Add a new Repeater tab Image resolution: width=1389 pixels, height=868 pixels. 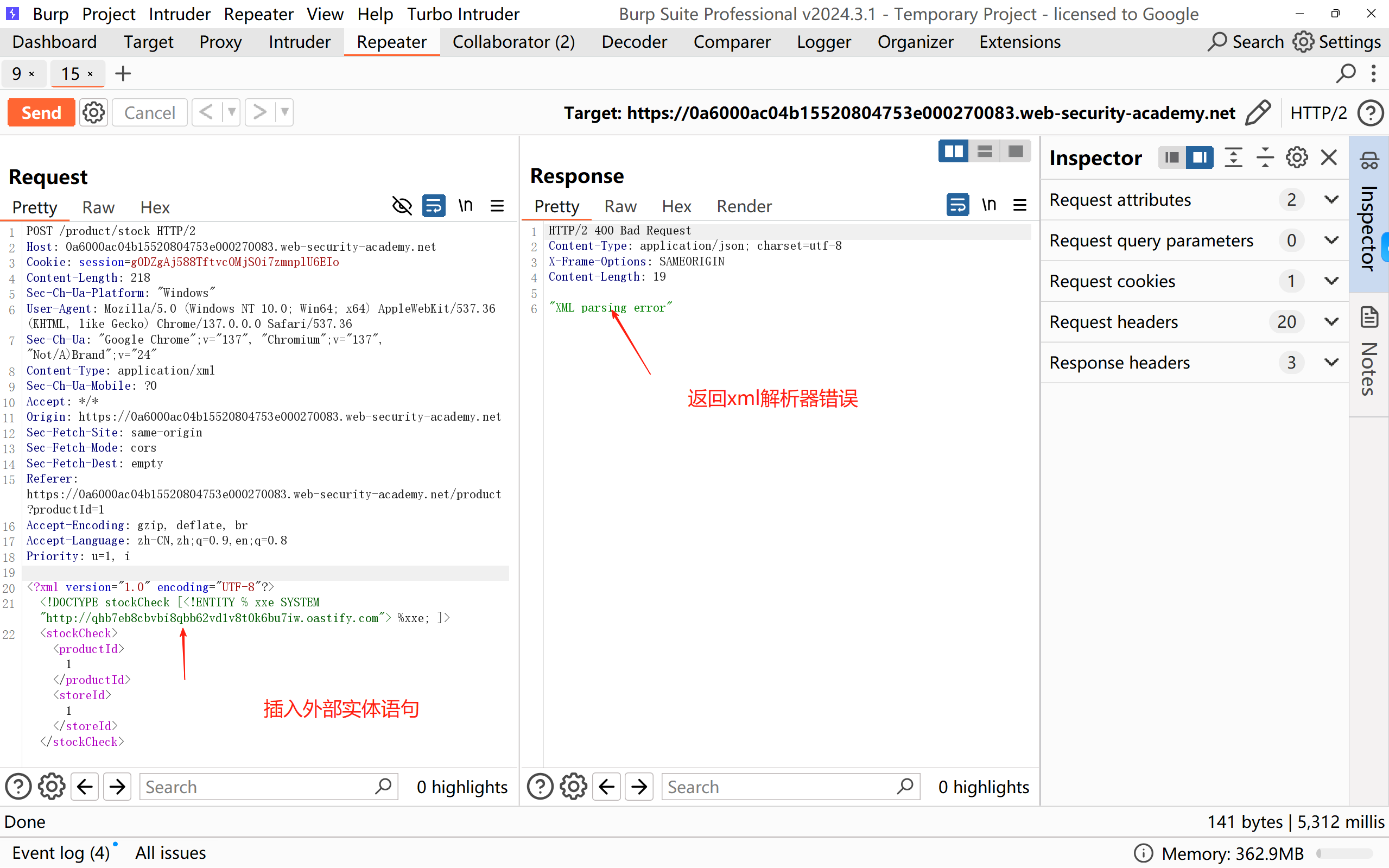[123, 73]
